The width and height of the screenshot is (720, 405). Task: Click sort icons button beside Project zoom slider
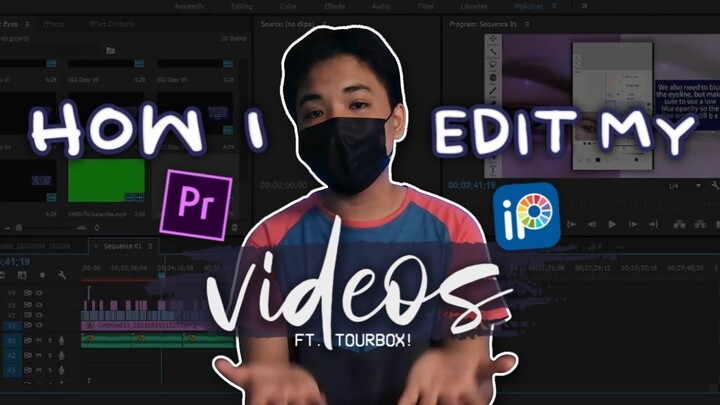pos(97,227)
